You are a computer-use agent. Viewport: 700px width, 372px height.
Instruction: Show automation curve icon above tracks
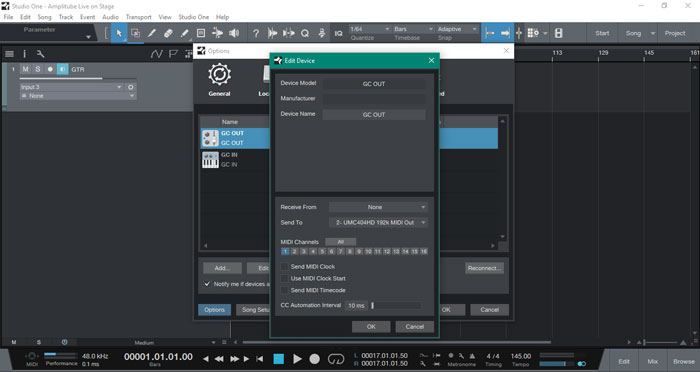[156, 54]
